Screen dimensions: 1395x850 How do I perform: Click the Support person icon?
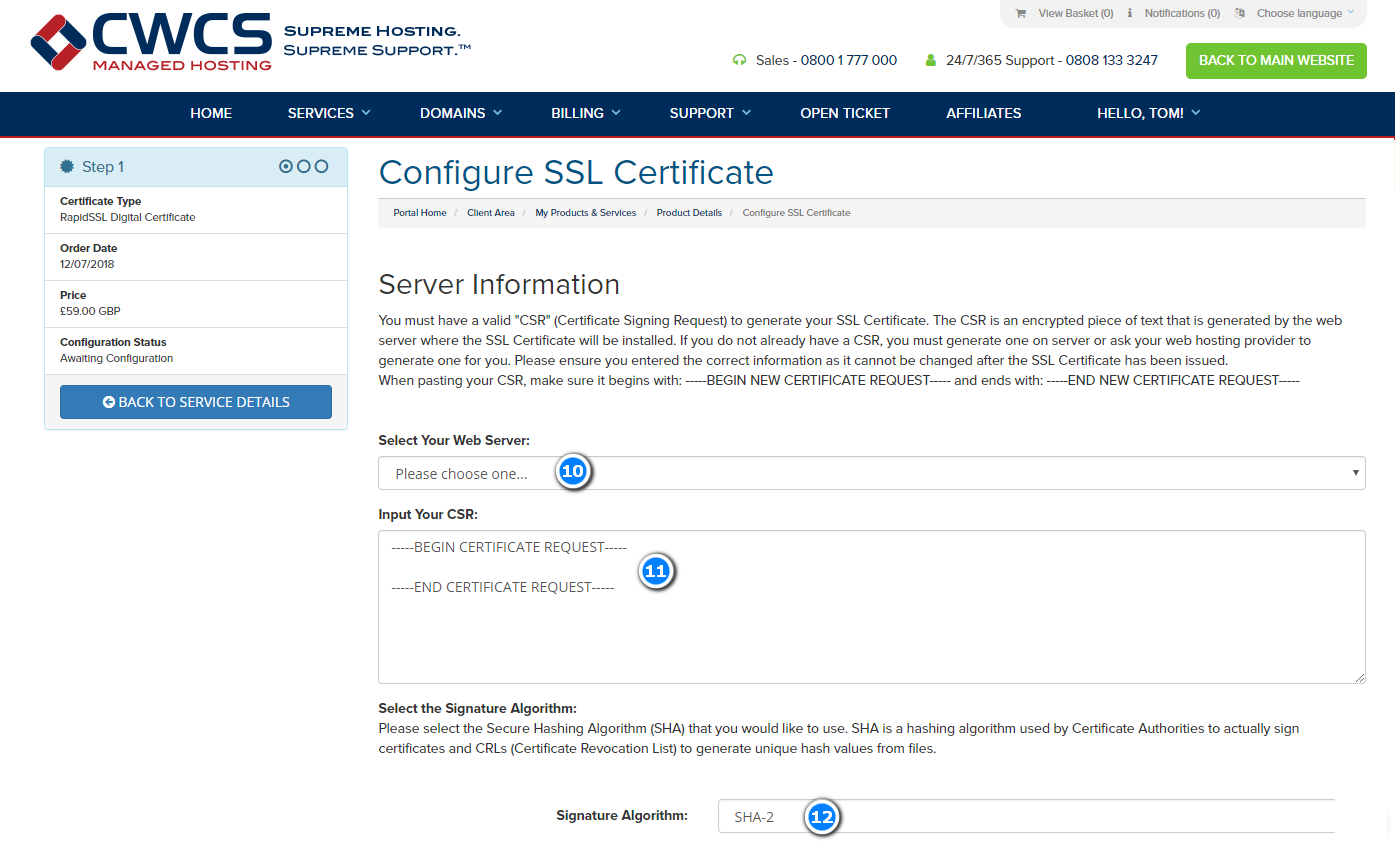point(931,60)
